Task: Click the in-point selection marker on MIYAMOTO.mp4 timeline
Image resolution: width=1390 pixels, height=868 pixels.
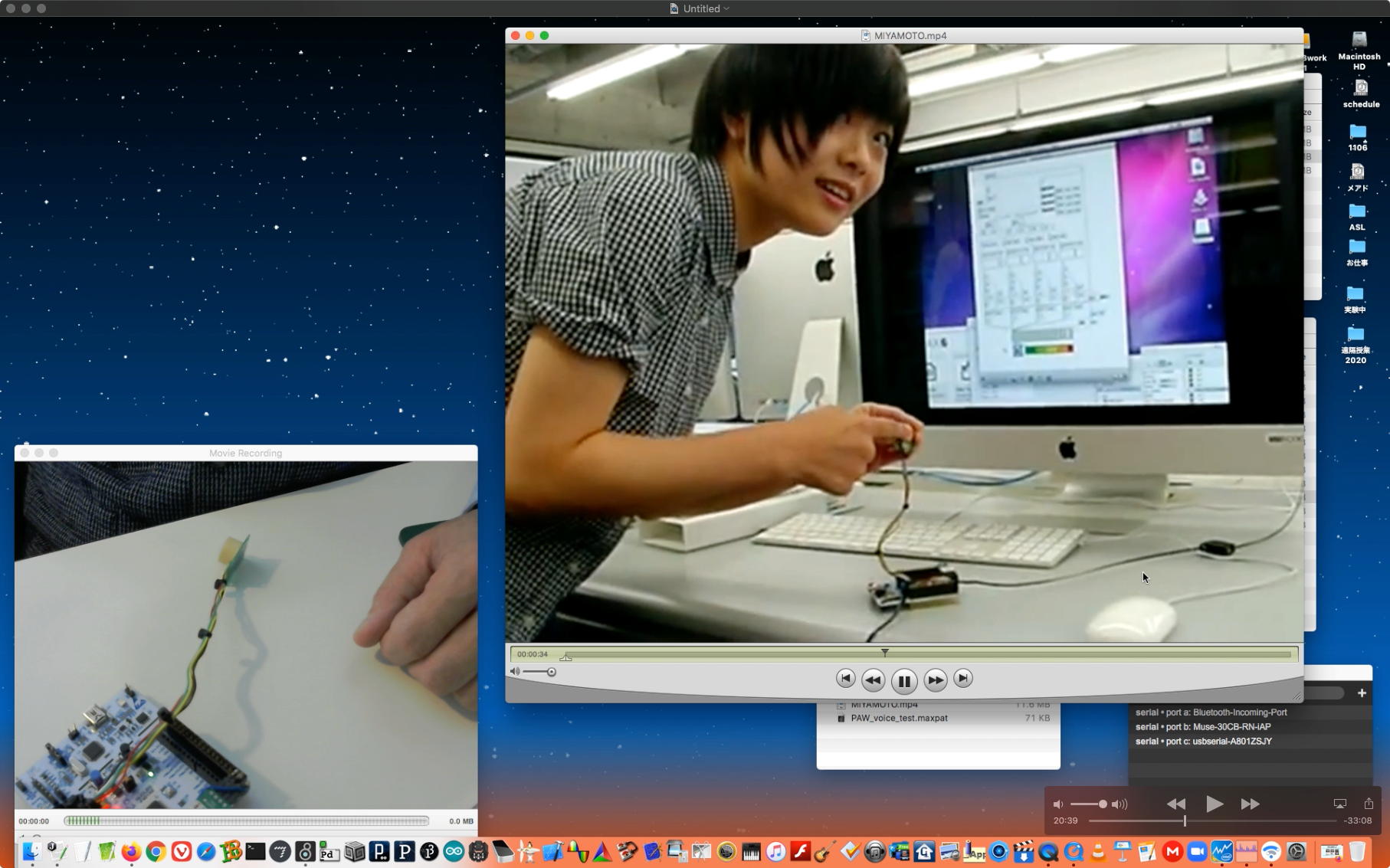Action: coord(566,657)
